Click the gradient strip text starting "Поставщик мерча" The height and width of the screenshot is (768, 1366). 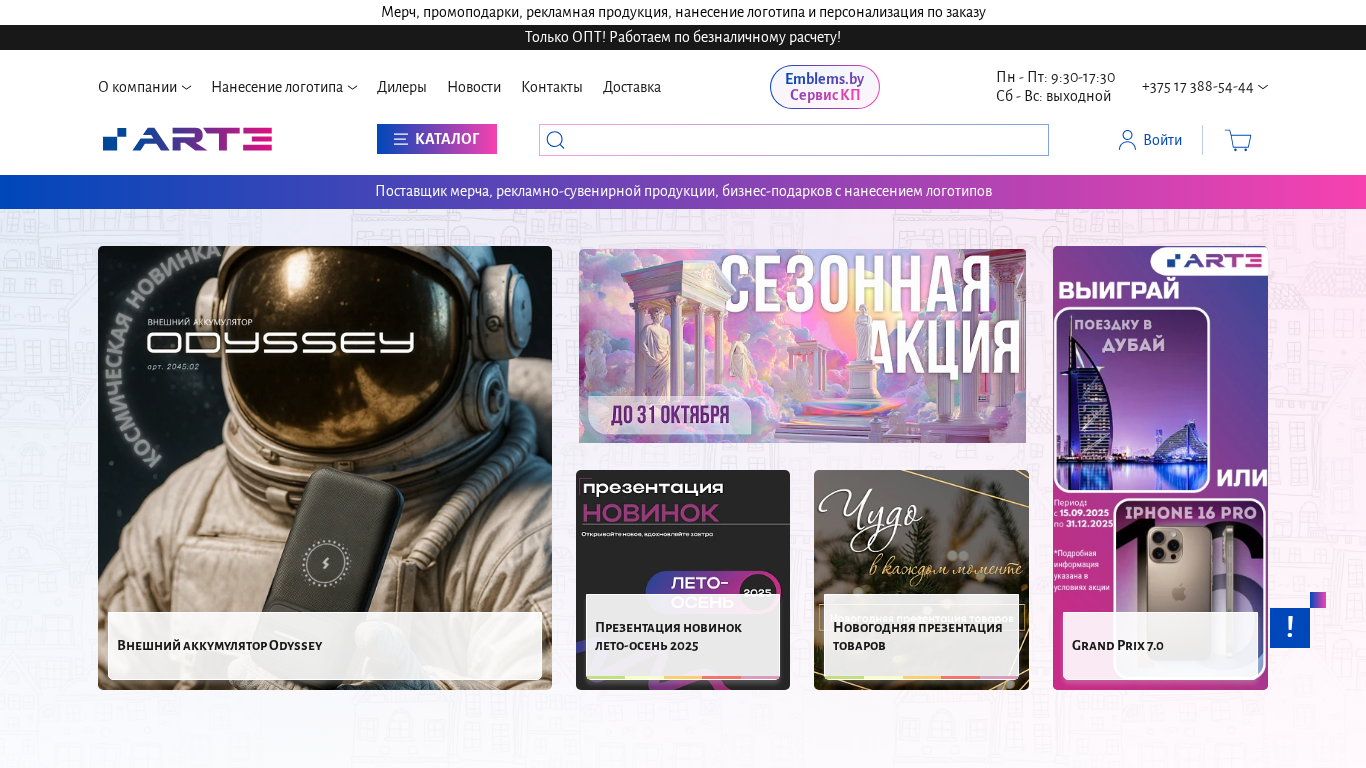pos(683,191)
